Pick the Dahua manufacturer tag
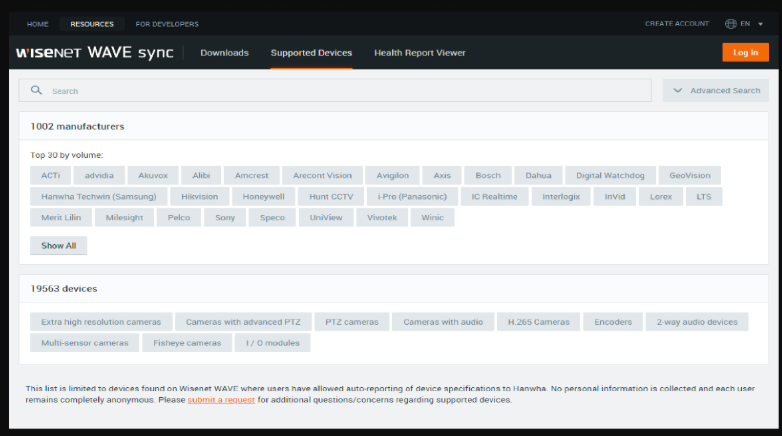 tap(538, 176)
